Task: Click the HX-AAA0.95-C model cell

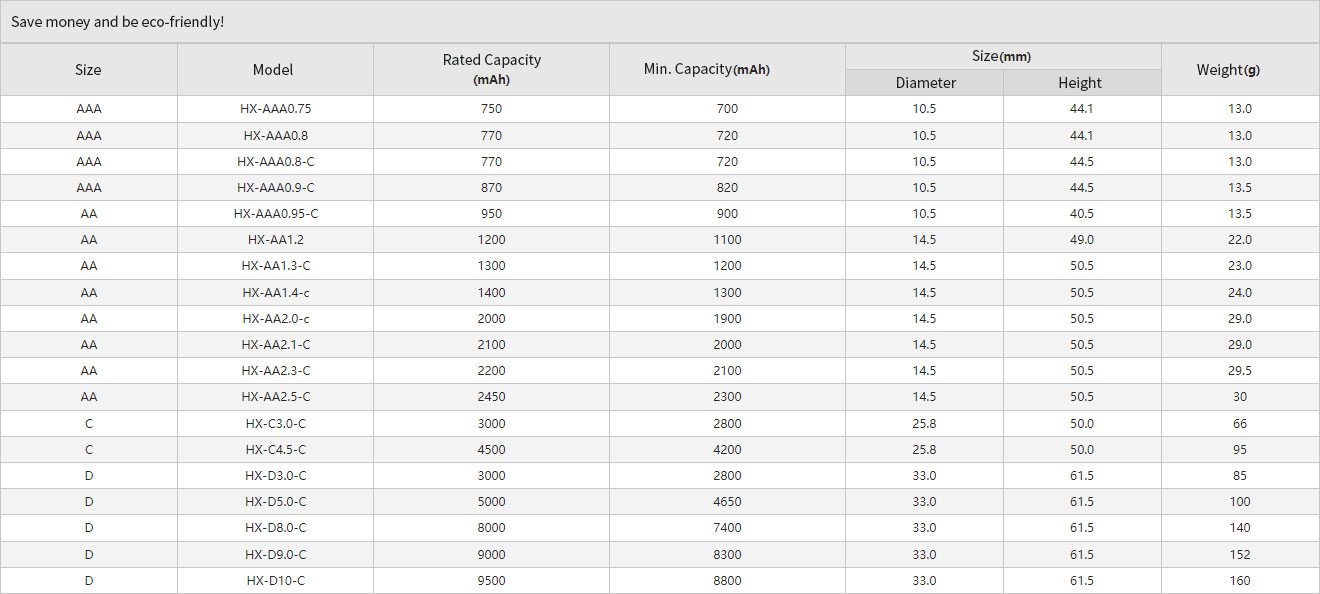Action: pos(275,214)
